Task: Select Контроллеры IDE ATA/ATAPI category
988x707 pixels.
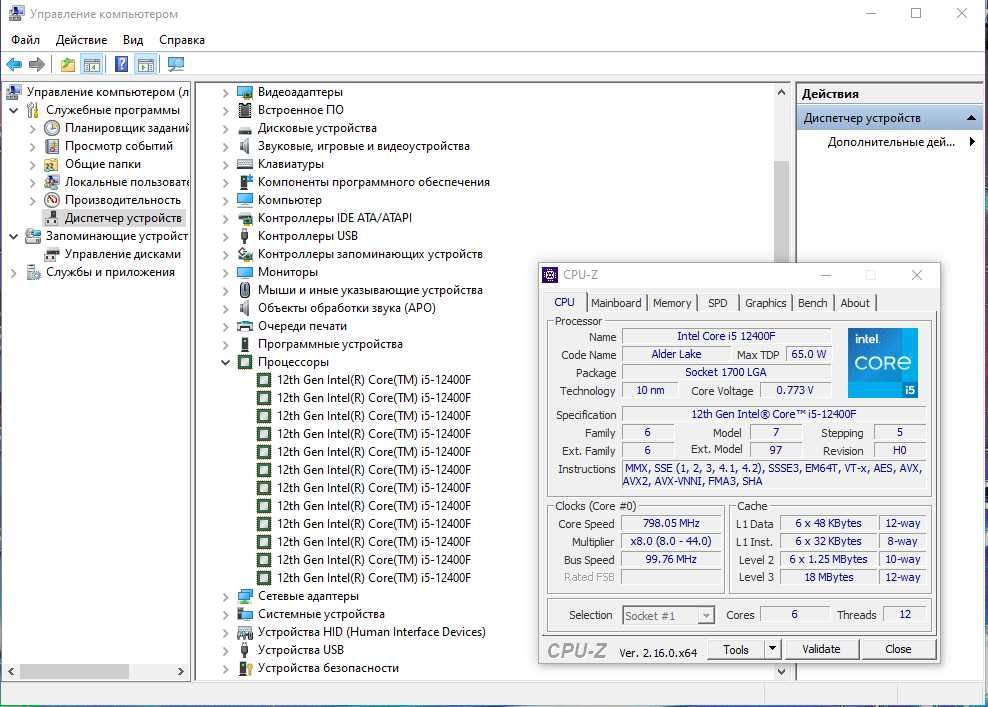Action: (x=335, y=218)
